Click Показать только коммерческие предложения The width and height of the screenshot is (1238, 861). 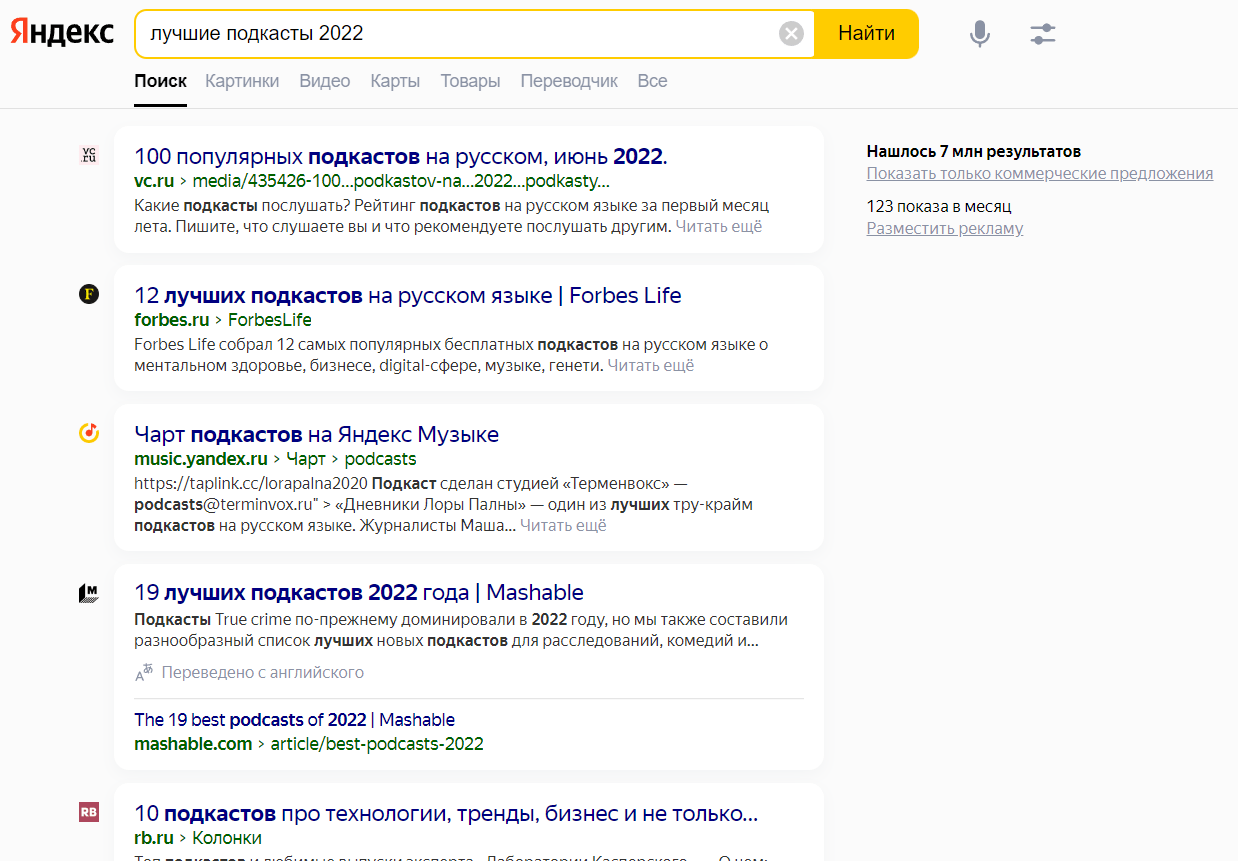[x=1040, y=174]
